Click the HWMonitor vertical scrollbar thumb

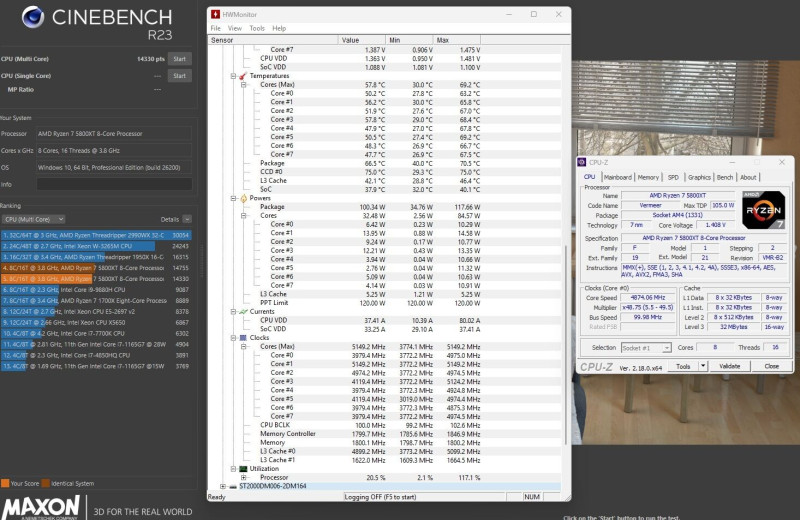(x=566, y=345)
